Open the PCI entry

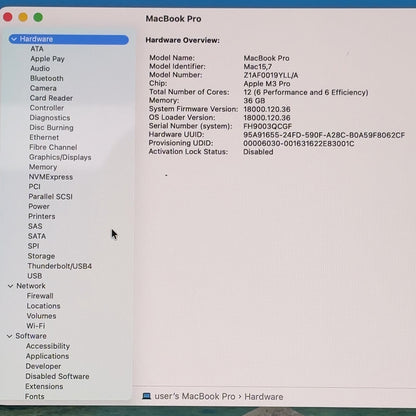coord(34,187)
